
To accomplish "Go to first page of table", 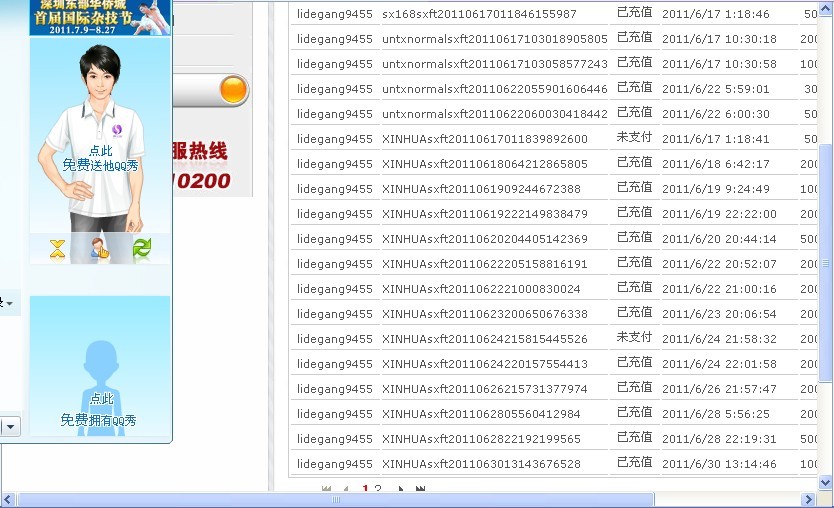I will pos(327,489).
